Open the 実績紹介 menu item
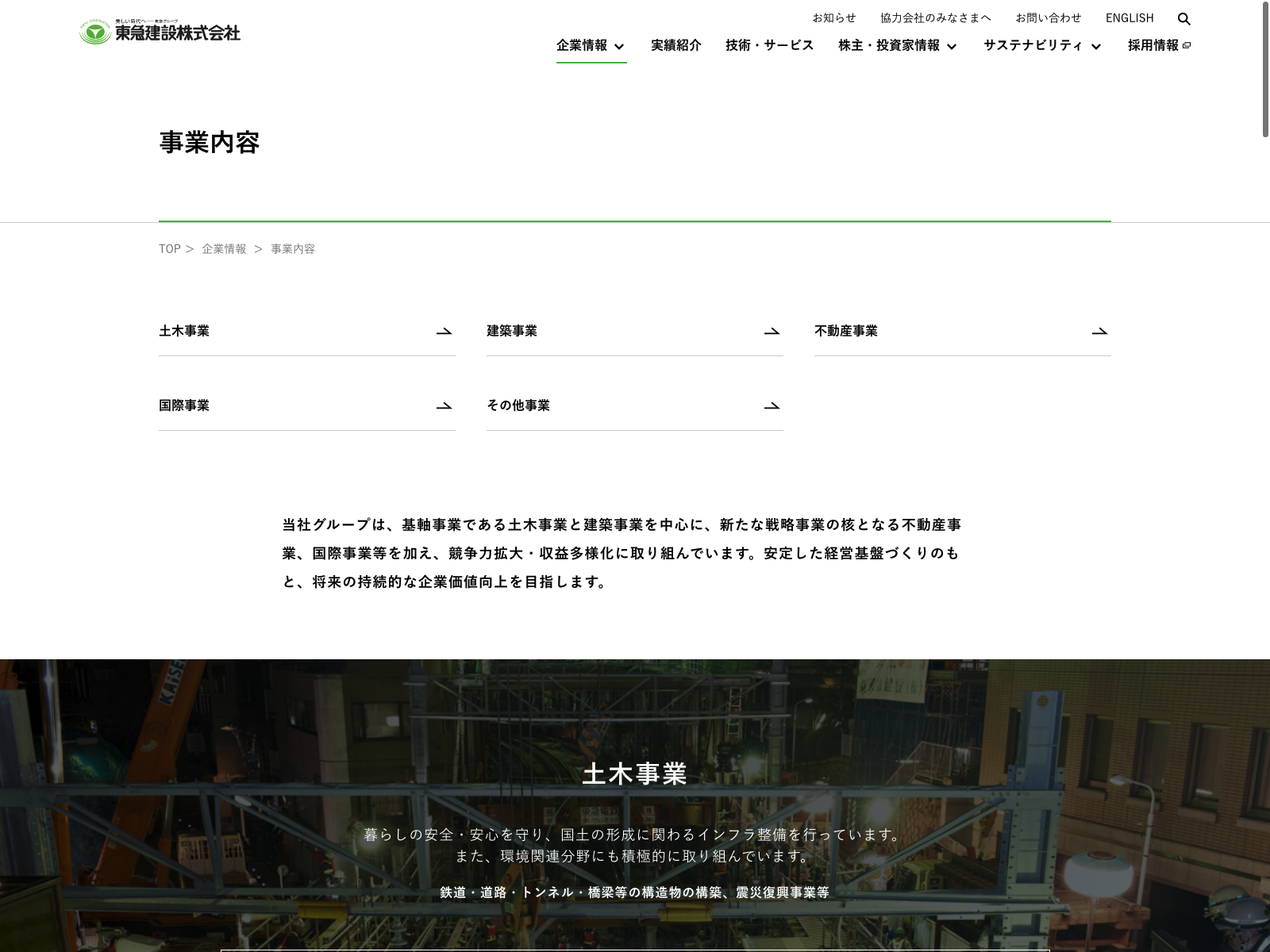This screenshot has width=1270, height=952. (x=675, y=45)
